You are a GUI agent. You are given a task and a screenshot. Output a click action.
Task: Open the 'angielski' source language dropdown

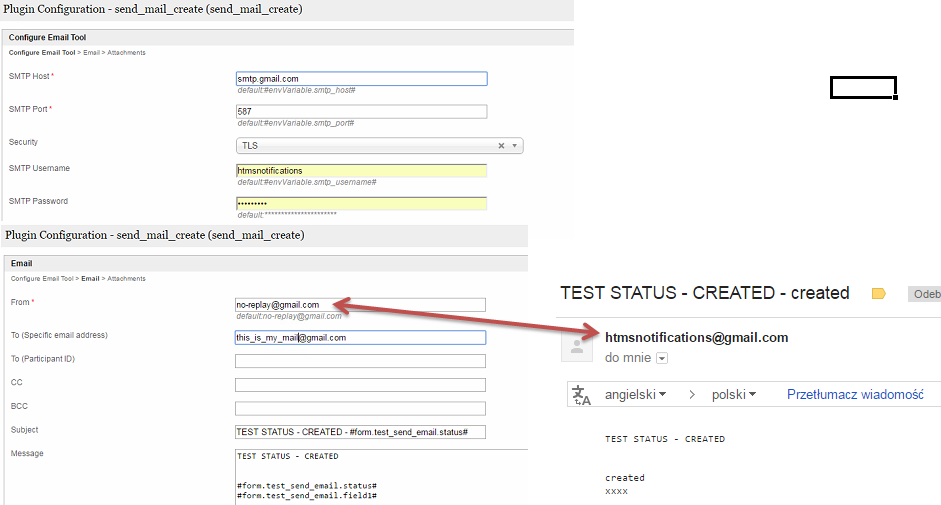pos(635,395)
